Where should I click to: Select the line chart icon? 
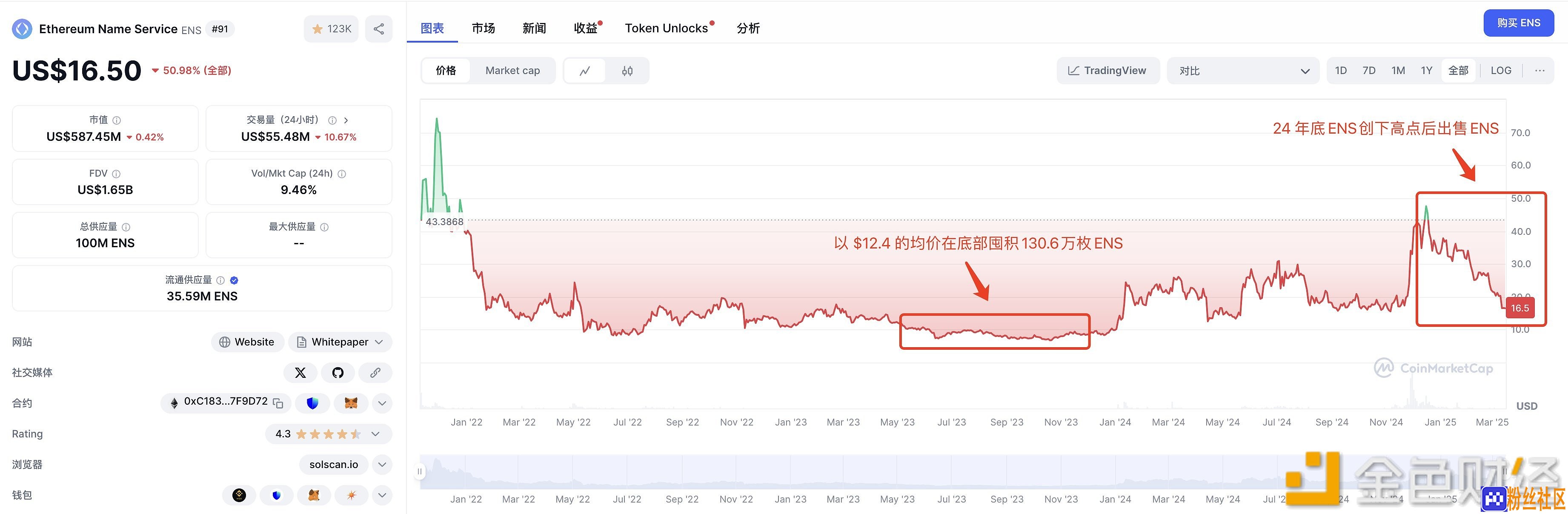tap(585, 71)
